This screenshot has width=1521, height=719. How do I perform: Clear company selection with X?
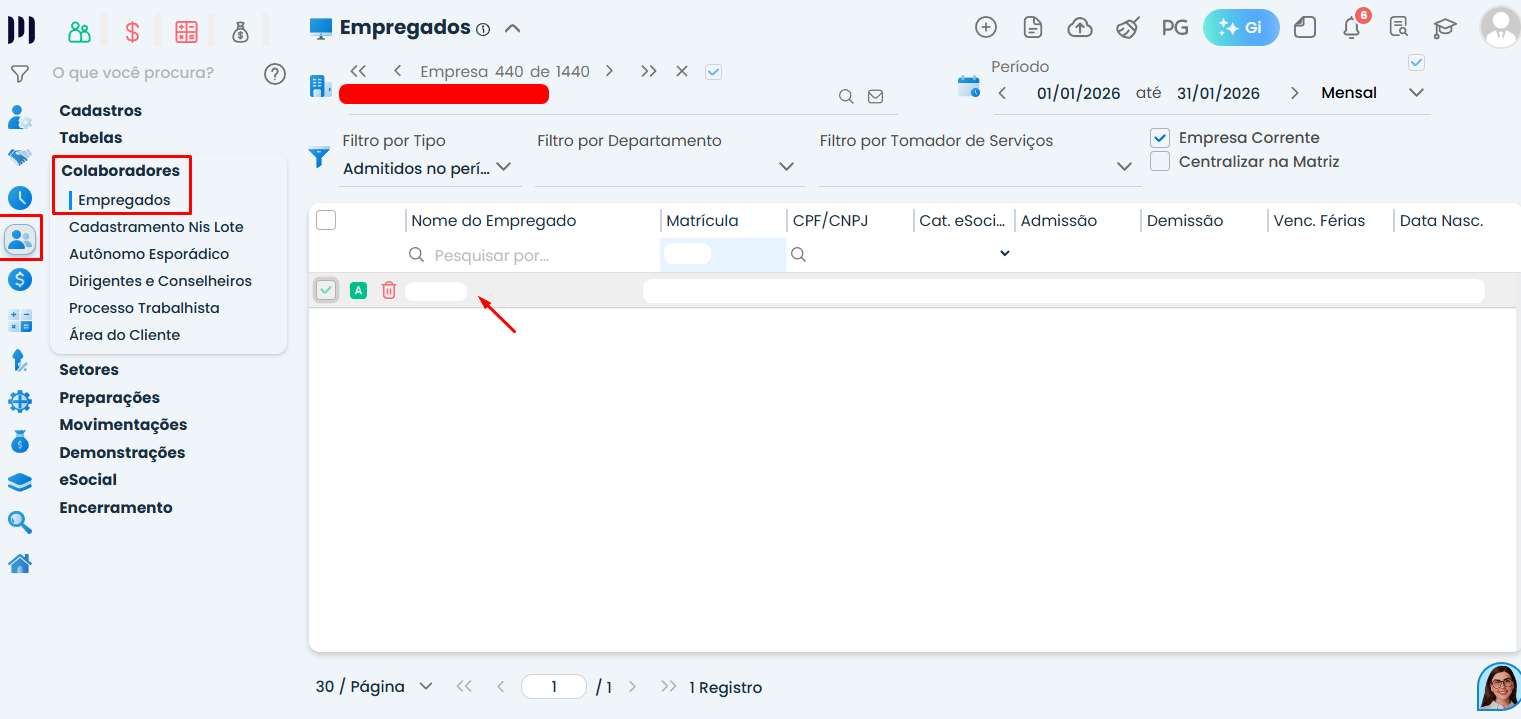(682, 72)
